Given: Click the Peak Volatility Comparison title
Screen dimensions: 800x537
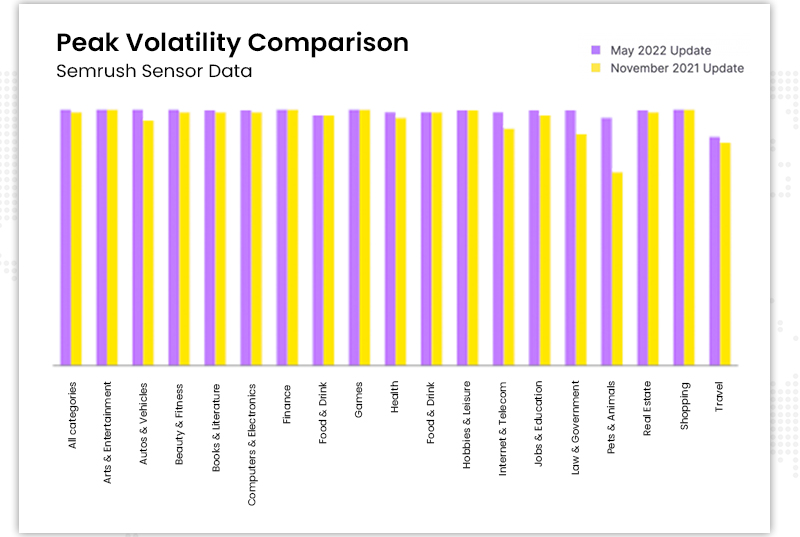Looking at the screenshot, I should tap(232, 43).
